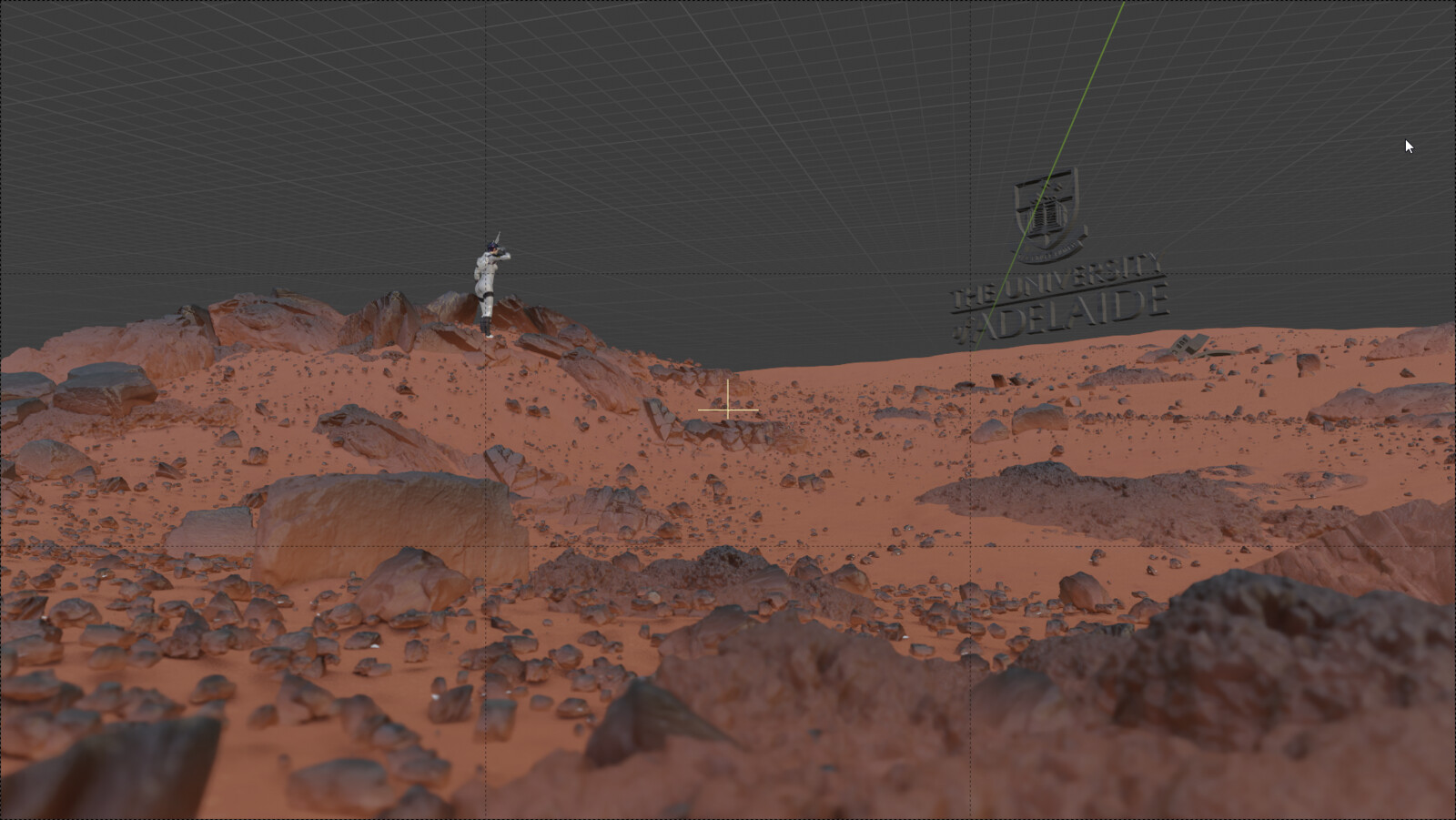Click the university crest shield model
Image resolution: width=1456 pixels, height=820 pixels.
pos(1048,210)
